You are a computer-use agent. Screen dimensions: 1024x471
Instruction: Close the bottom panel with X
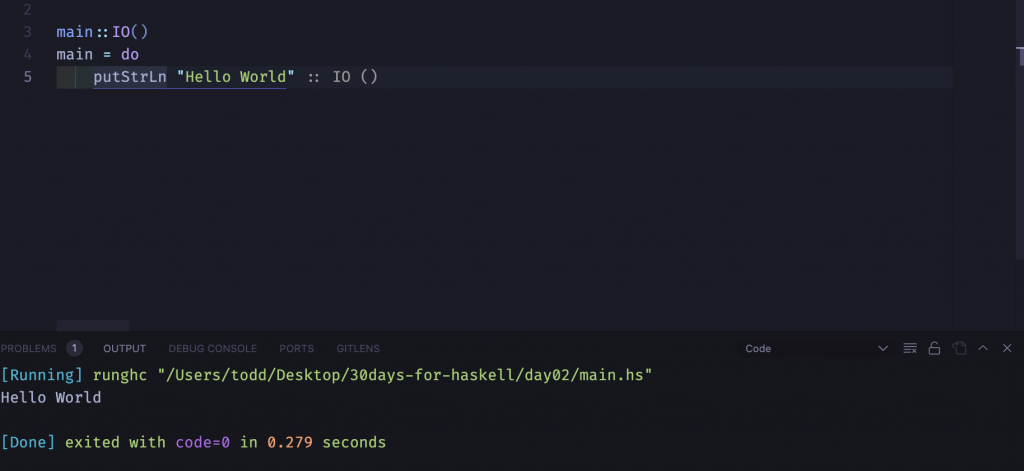coord(1007,348)
